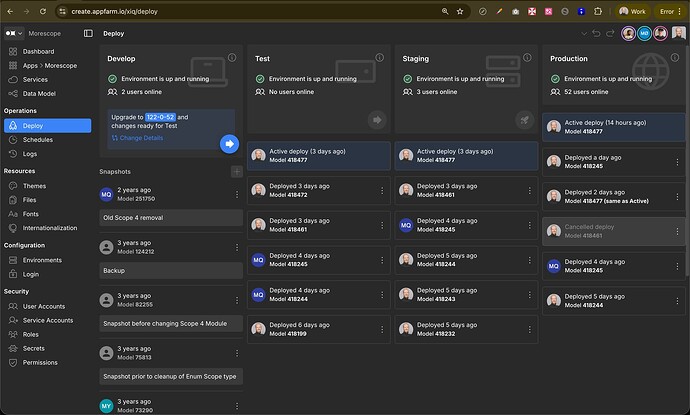Click the blue MQ user avatar in header

[x=644, y=33]
